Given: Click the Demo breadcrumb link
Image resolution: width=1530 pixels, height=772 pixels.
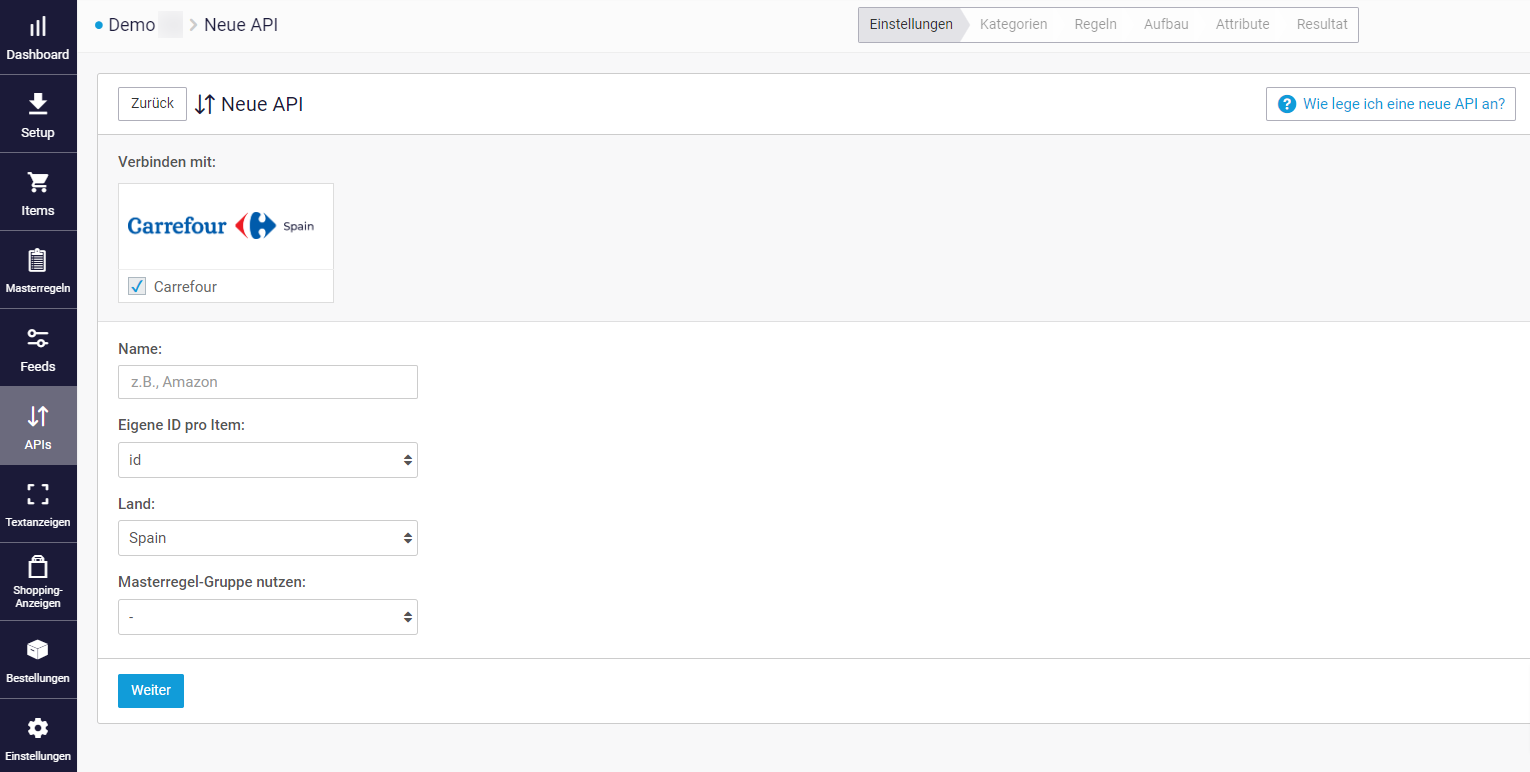Looking at the screenshot, I should (x=131, y=25).
